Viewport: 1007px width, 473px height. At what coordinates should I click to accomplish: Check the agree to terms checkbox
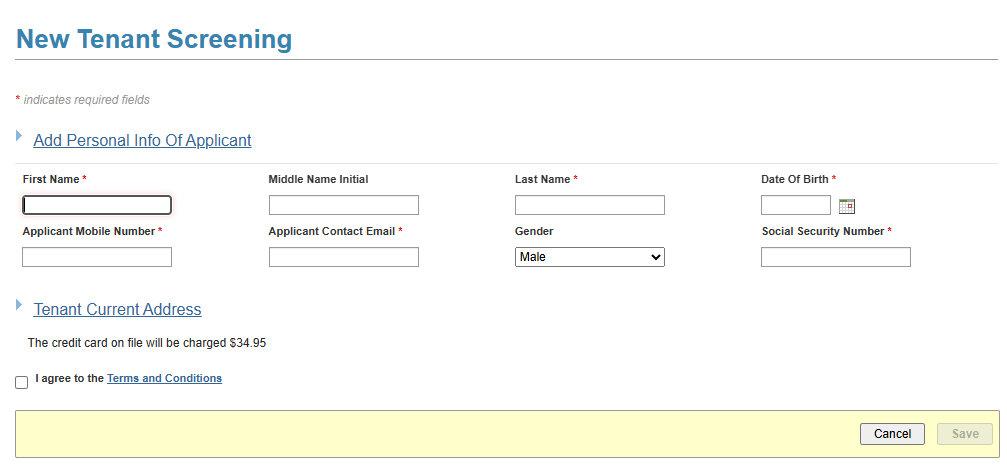tap(22, 382)
